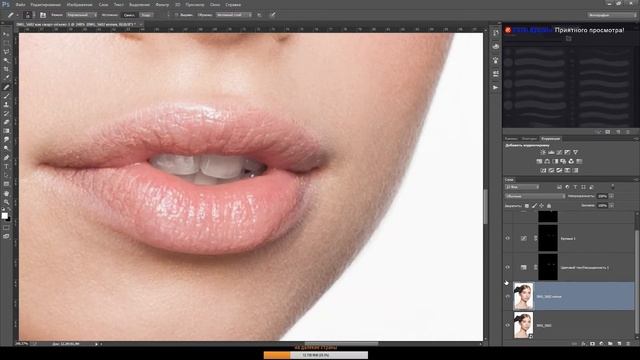
Task: Select the Кривые 1 layer mask thumbnail
Action: [x=548, y=238]
